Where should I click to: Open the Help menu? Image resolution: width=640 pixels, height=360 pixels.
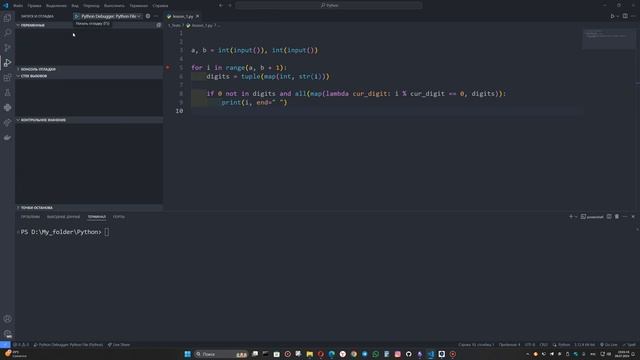pos(160,6)
